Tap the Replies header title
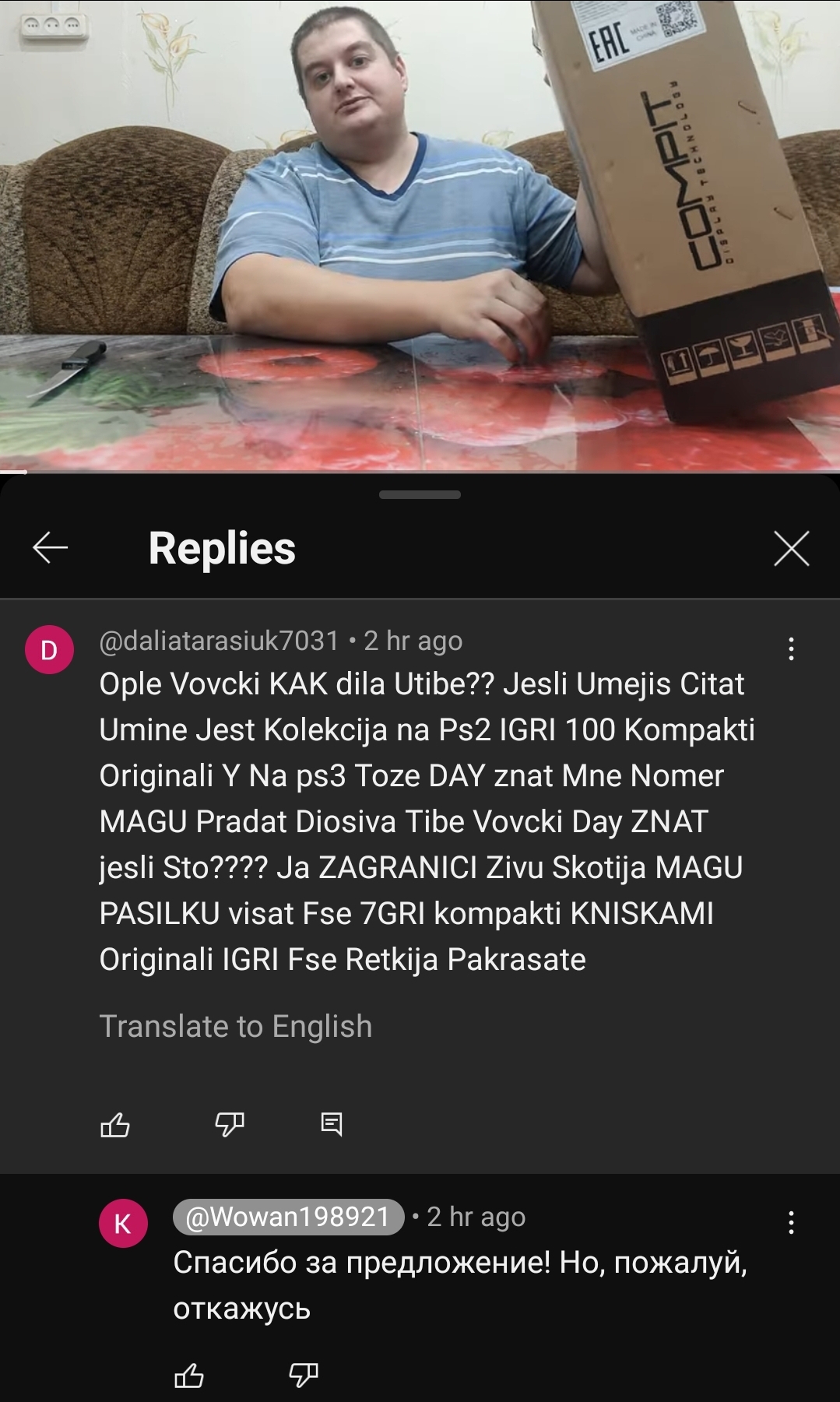Viewport: 840px width, 1402px height. (x=222, y=548)
